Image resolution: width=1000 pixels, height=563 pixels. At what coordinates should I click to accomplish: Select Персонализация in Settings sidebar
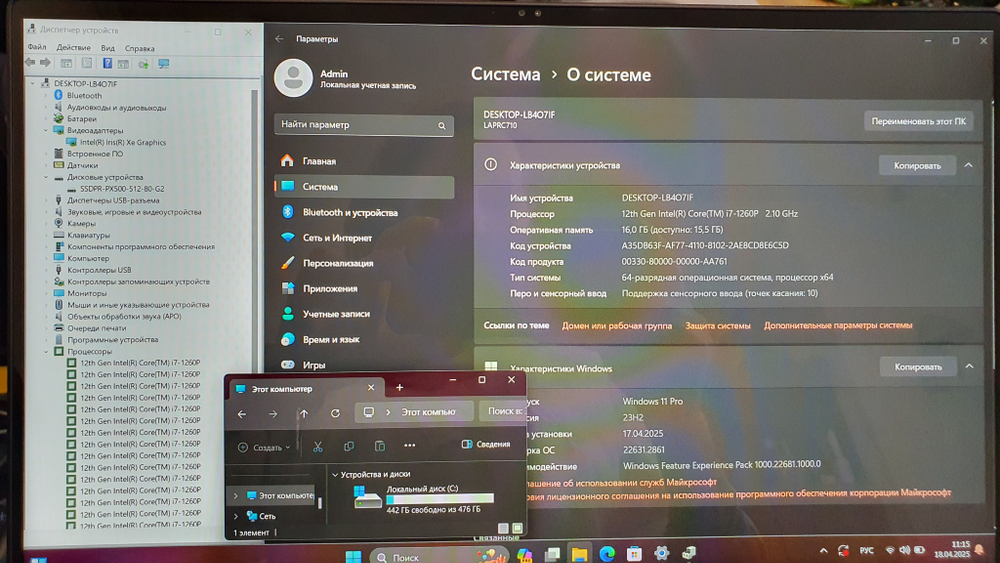click(364, 263)
